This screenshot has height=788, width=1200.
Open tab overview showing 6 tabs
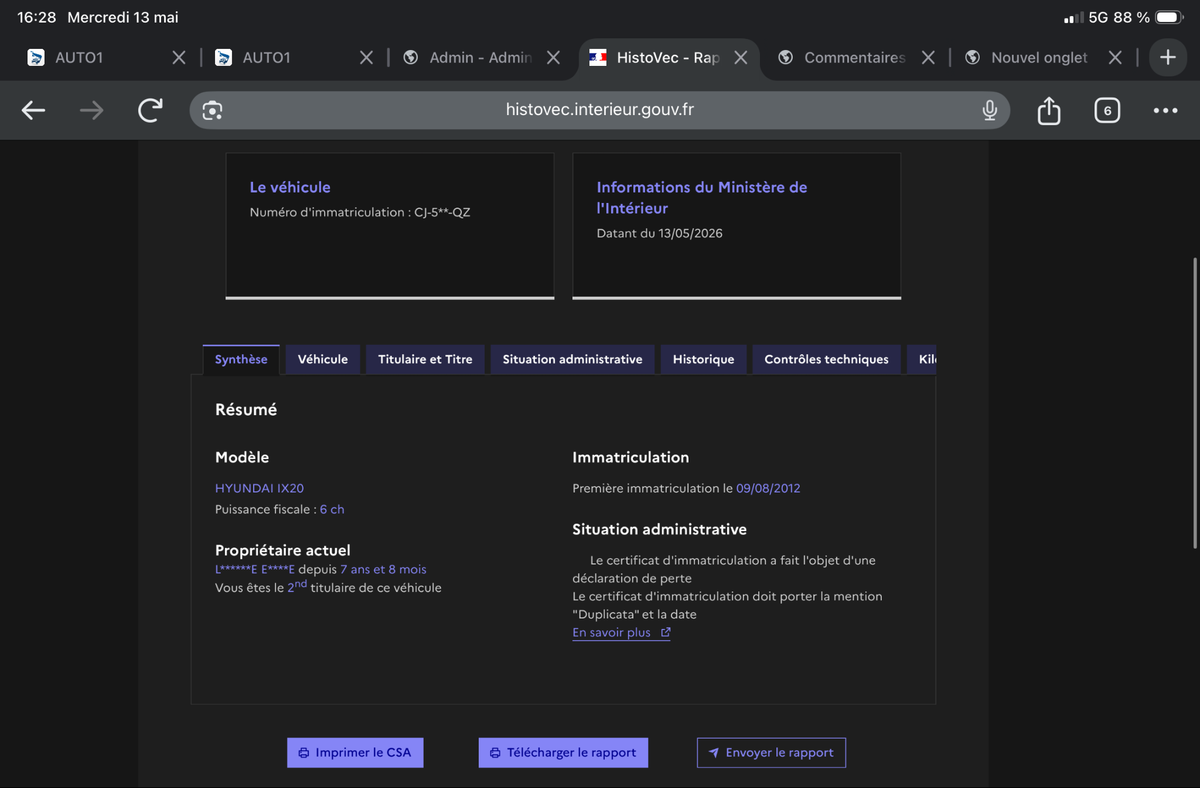pyautogui.click(x=1106, y=111)
